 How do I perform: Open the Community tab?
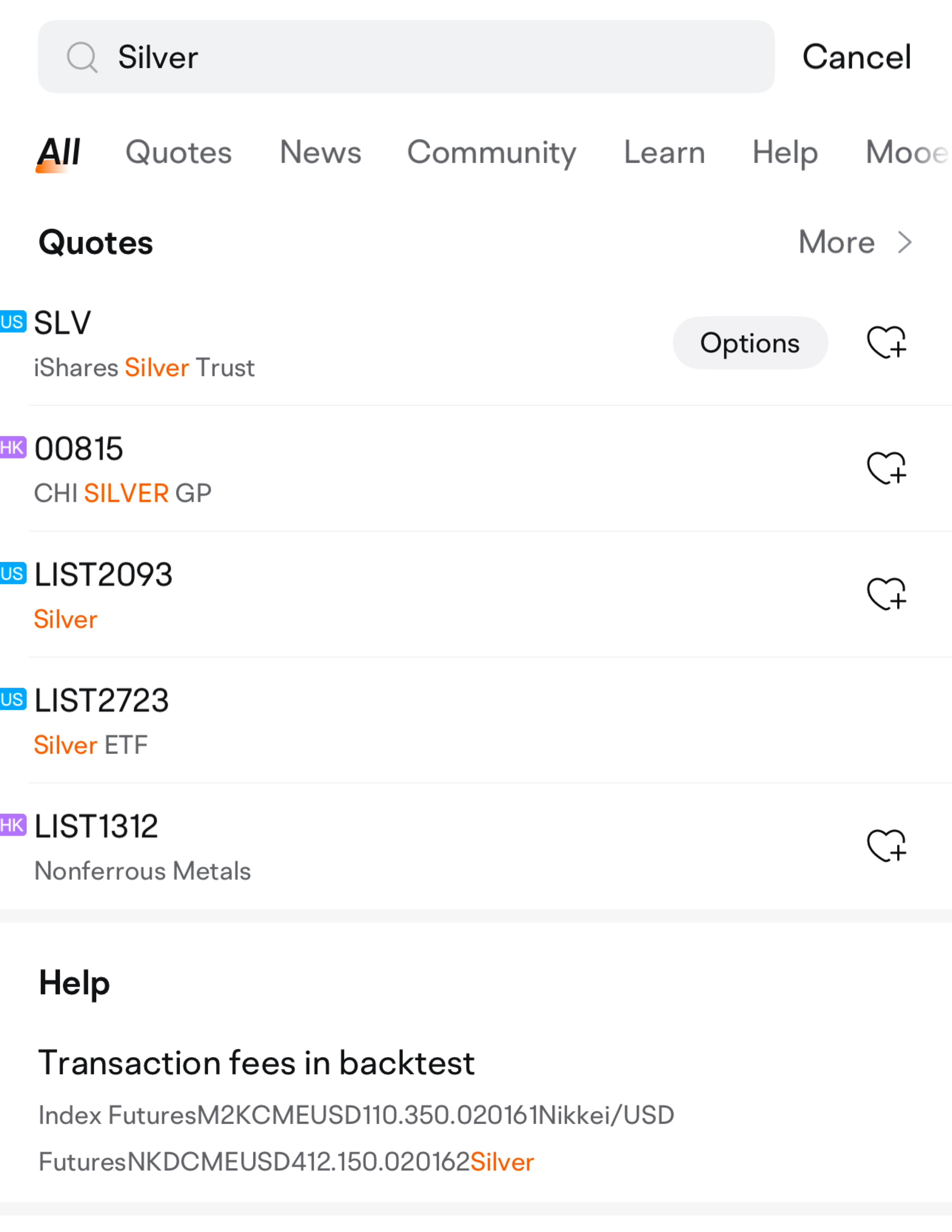[x=491, y=152]
